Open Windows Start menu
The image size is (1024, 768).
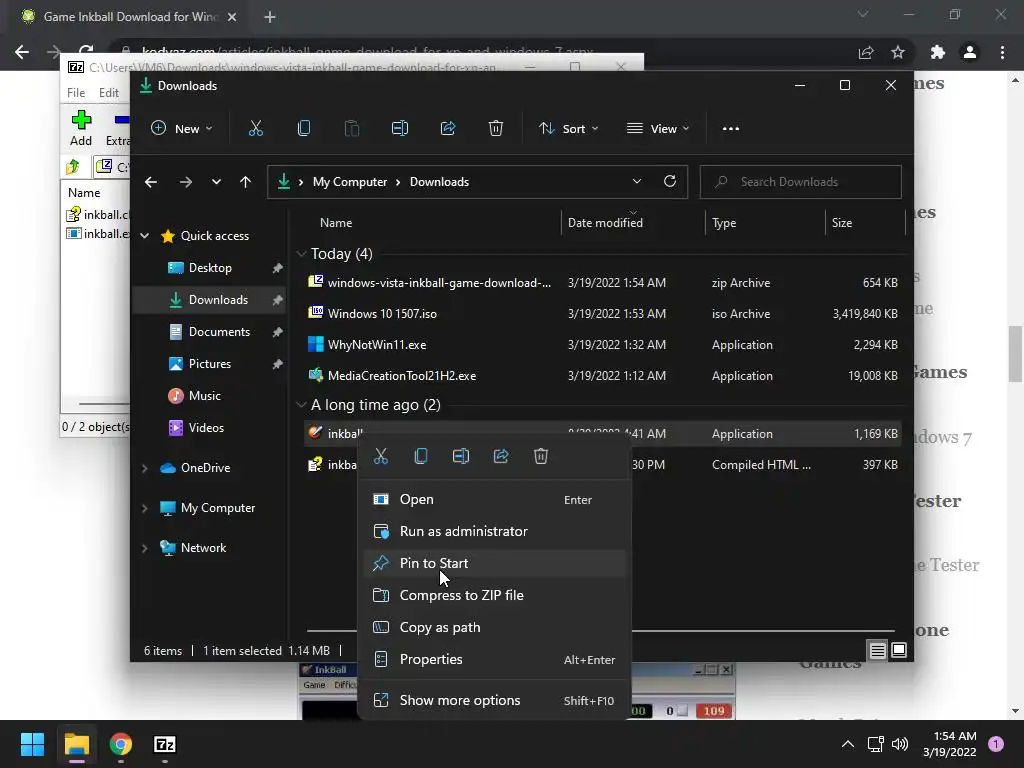[x=32, y=744]
